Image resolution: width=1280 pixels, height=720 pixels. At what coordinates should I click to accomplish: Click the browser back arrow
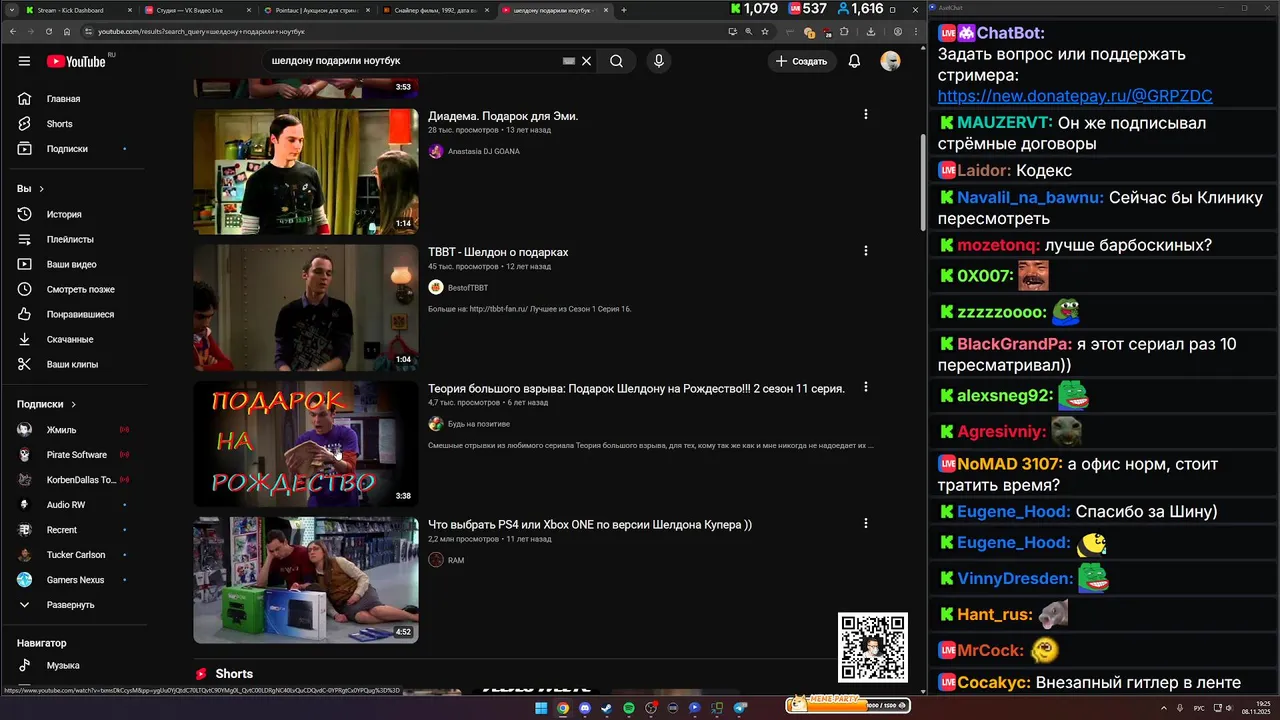[13, 32]
